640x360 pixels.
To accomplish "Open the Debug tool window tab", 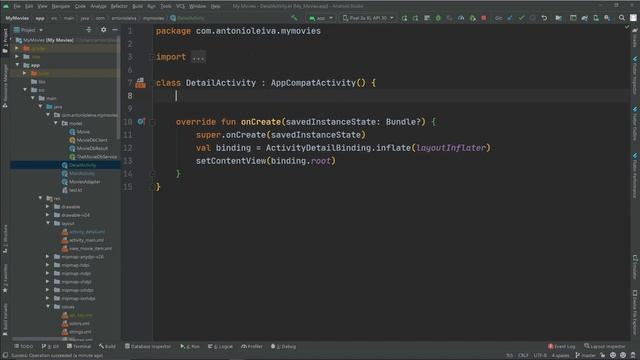I will point(283,346).
